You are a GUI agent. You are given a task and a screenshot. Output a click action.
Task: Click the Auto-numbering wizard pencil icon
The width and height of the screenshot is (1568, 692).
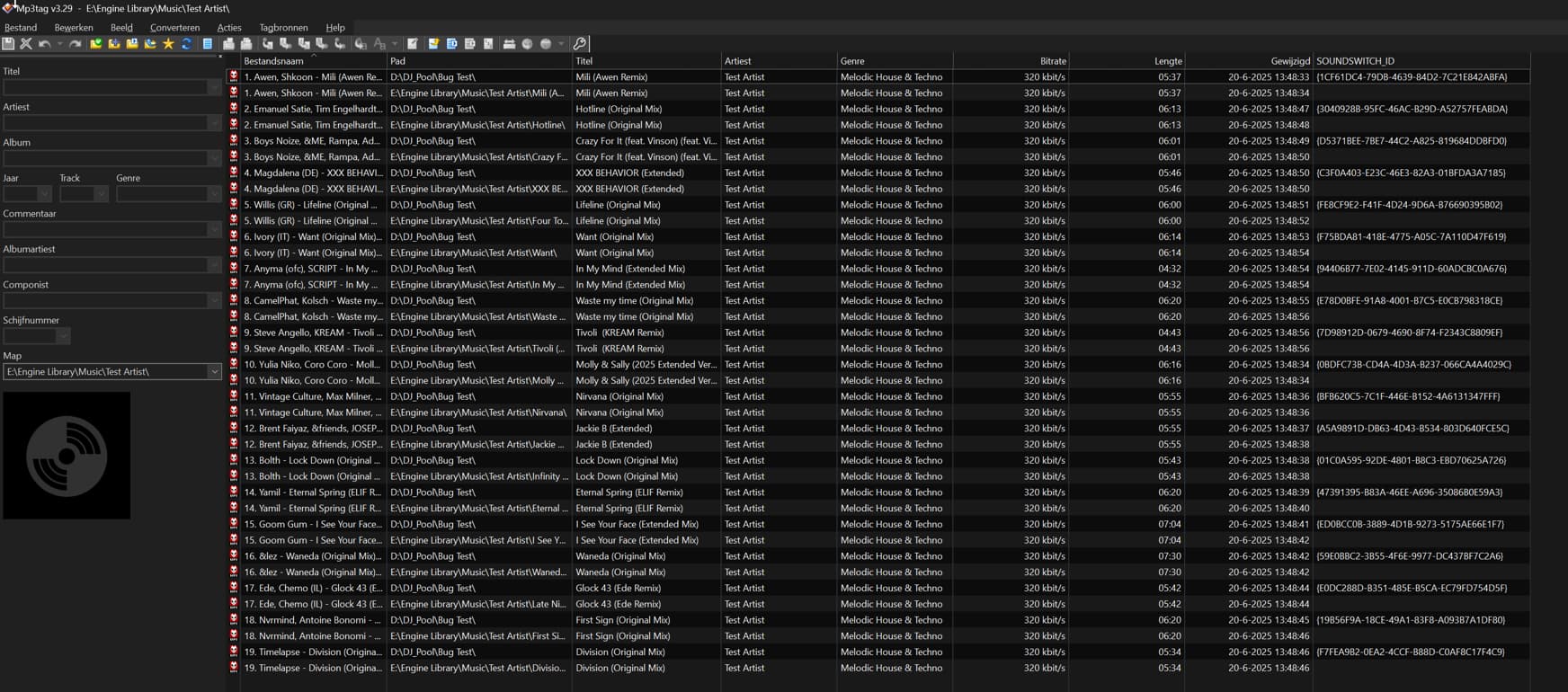tap(412, 43)
